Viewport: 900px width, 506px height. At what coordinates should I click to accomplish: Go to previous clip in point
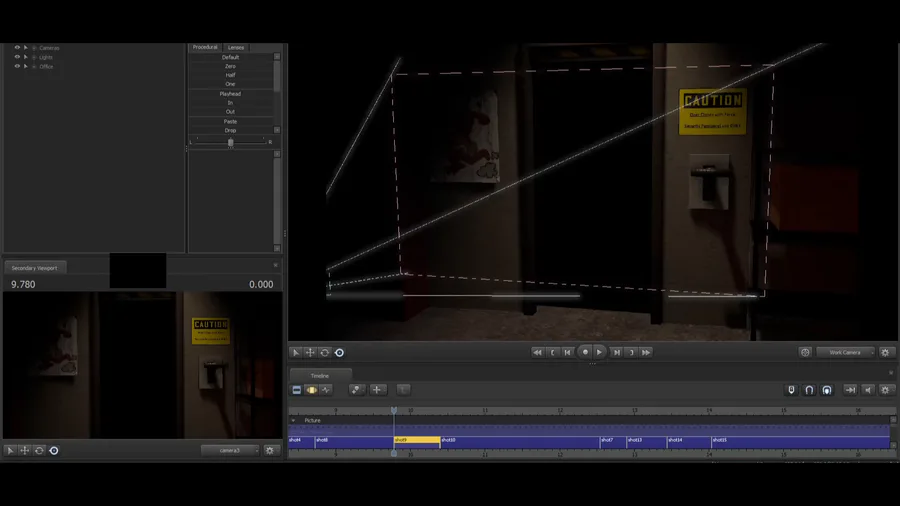click(553, 352)
